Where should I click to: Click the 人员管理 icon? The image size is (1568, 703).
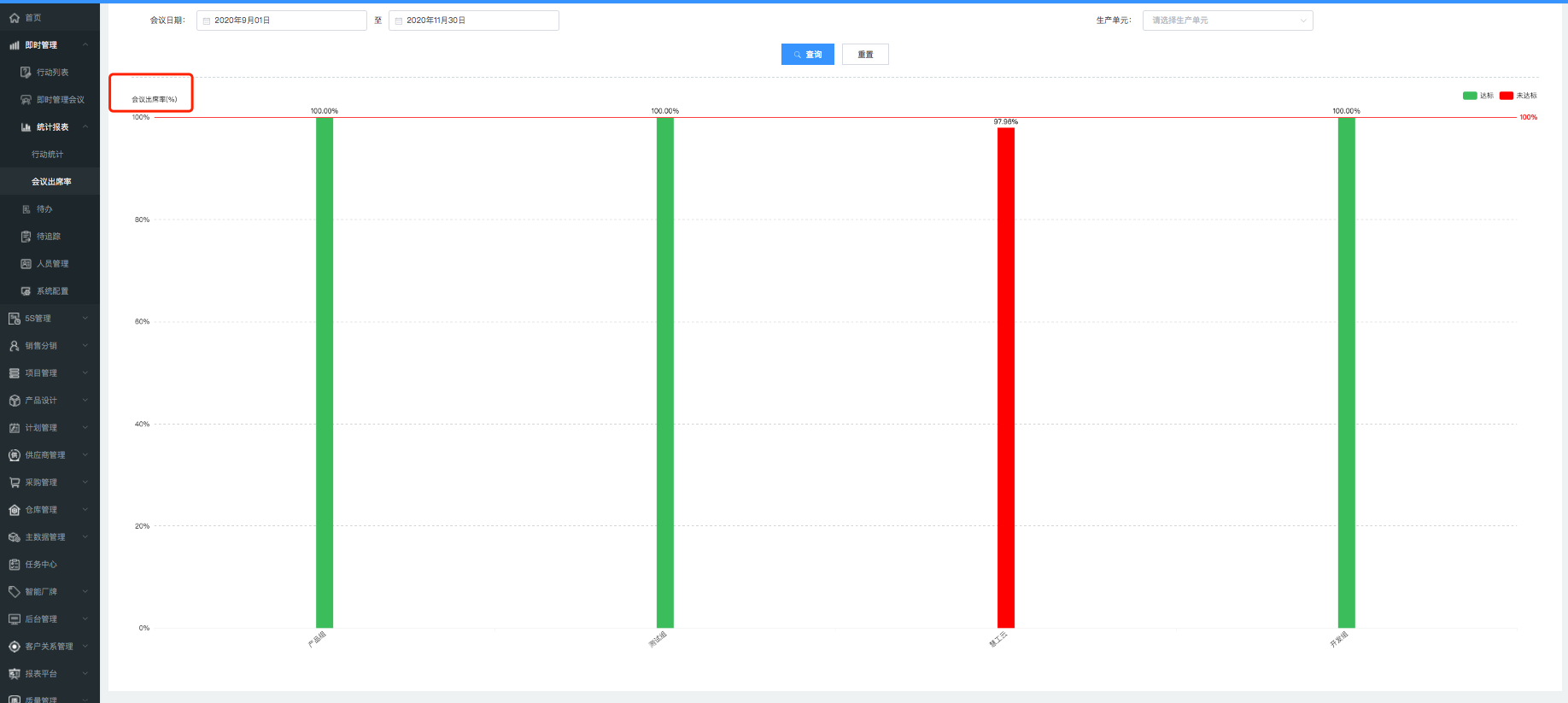pyautogui.click(x=26, y=264)
